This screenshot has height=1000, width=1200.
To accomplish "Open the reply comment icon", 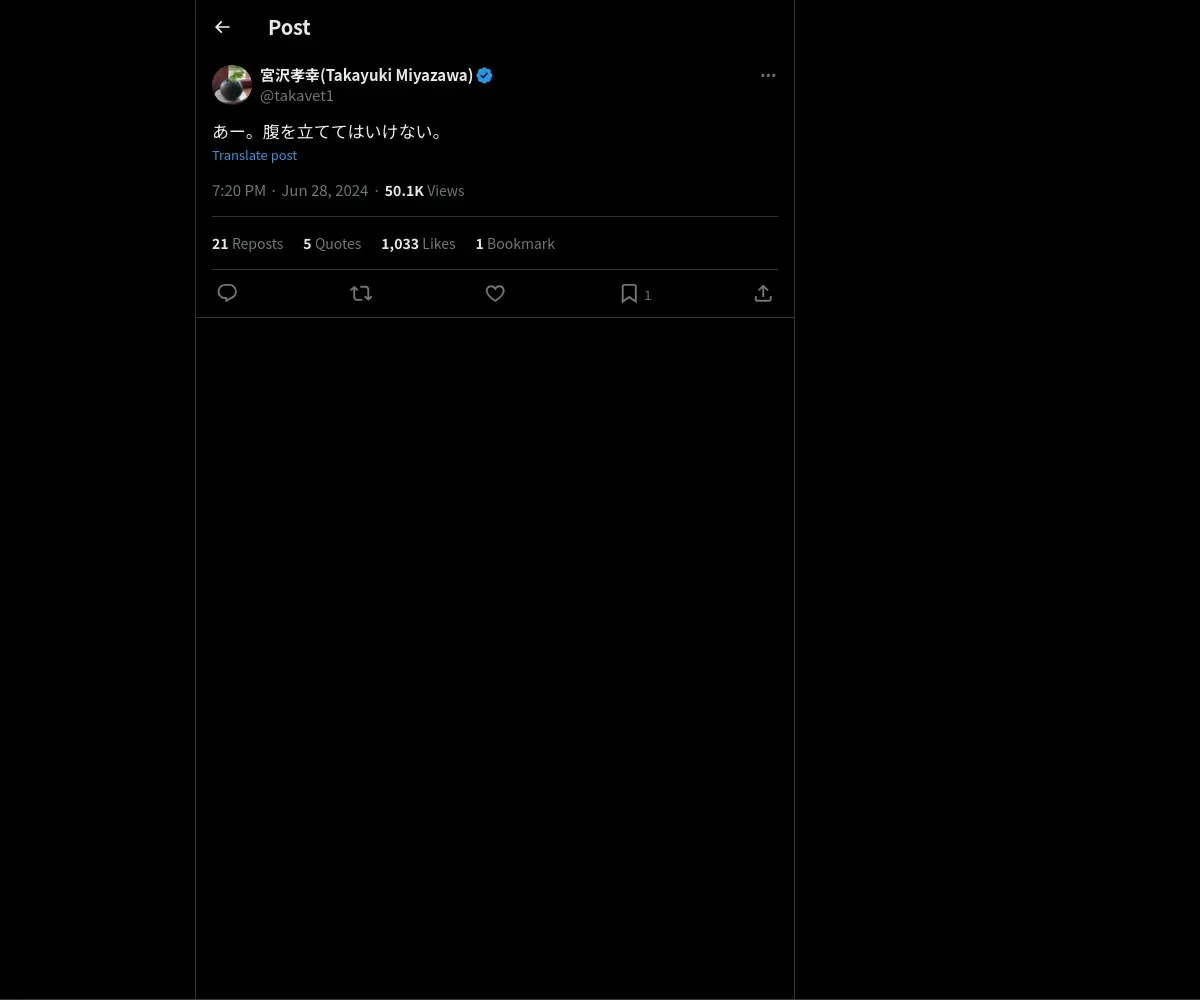I will click(227, 293).
